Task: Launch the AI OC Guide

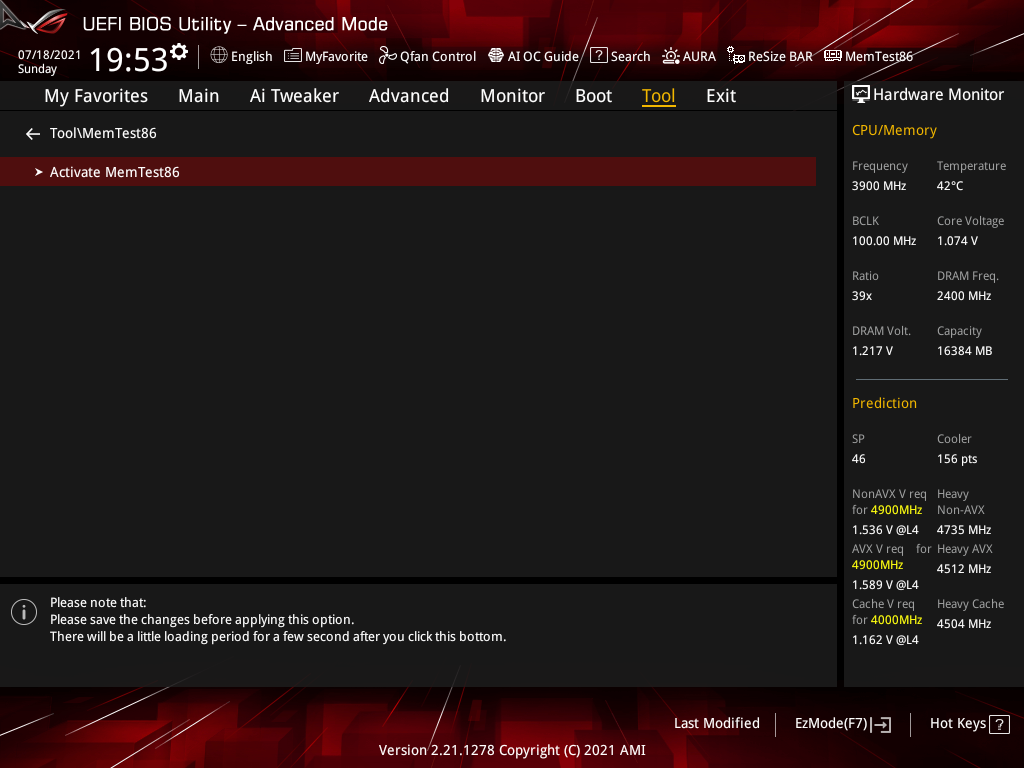Action: pyautogui.click(x=533, y=56)
